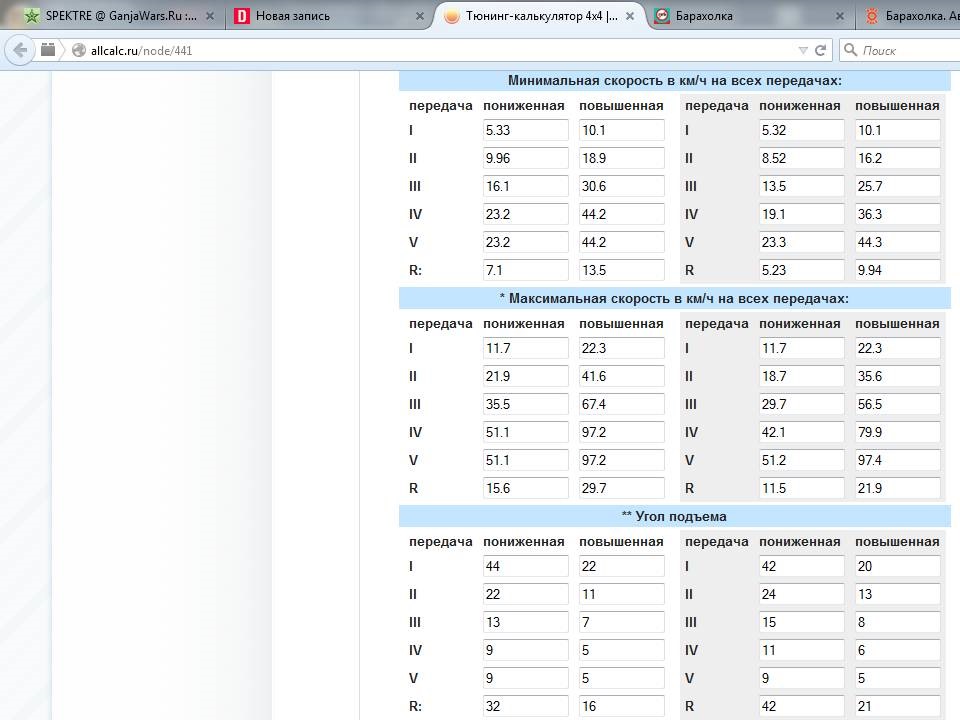Click max speed field showing 56.5
This screenshot has width=960, height=720.
898,404
